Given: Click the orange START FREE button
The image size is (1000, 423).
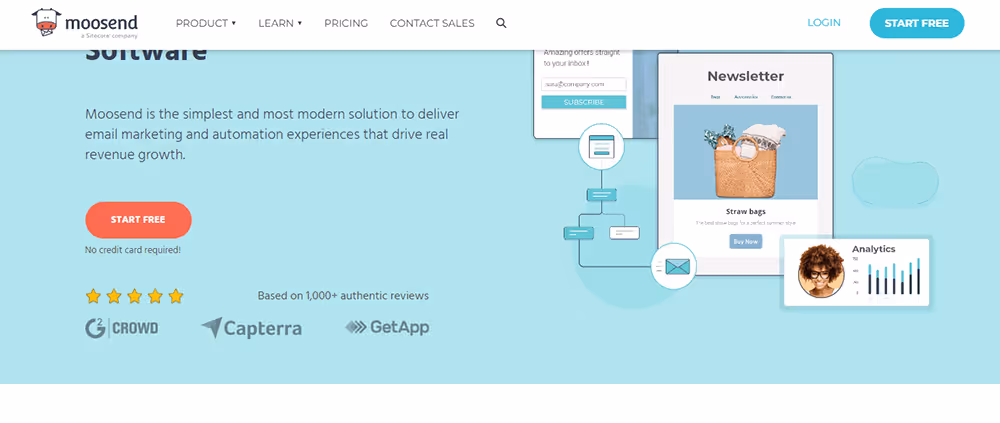Looking at the screenshot, I should click(x=138, y=219).
